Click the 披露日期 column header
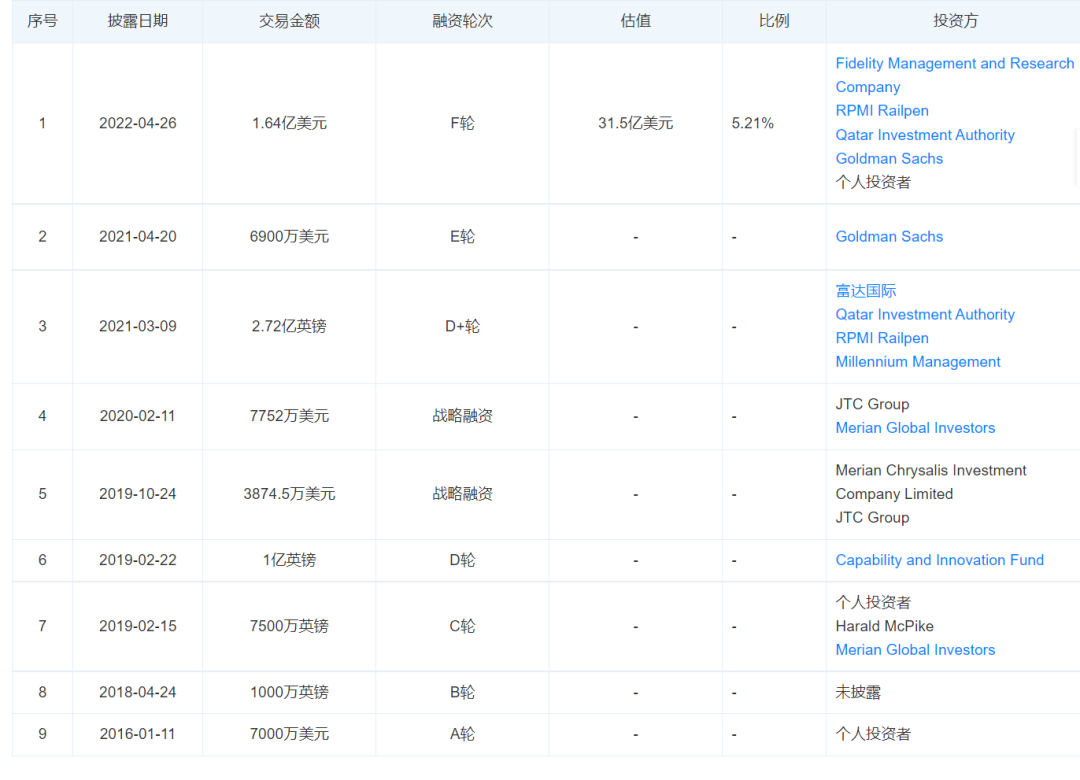 [138, 21]
